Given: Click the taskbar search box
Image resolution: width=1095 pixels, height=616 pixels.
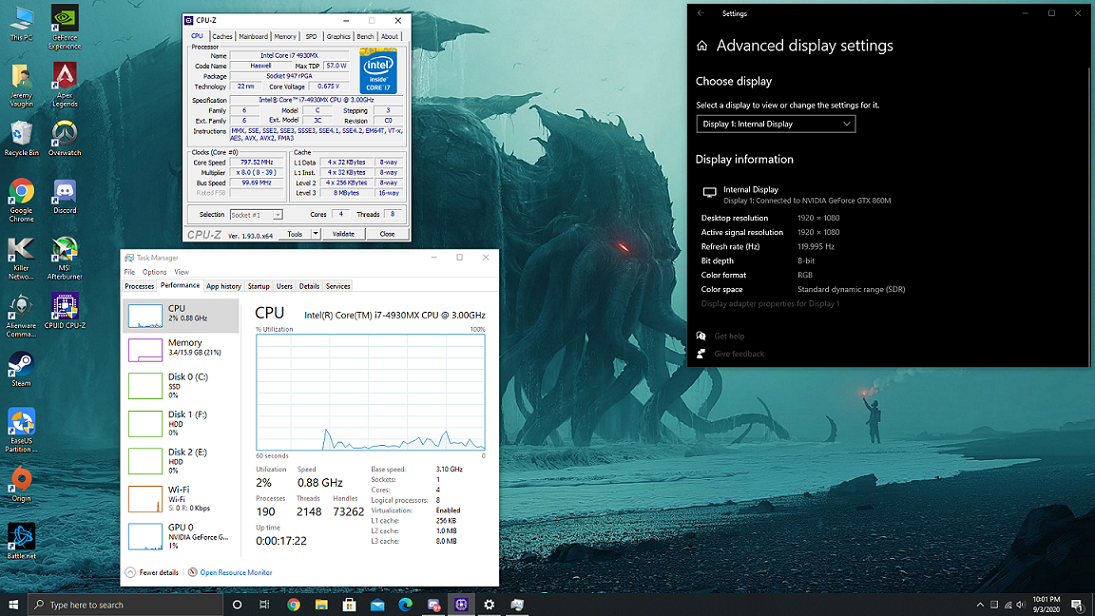Looking at the screenshot, I should (x=126, y=605).
